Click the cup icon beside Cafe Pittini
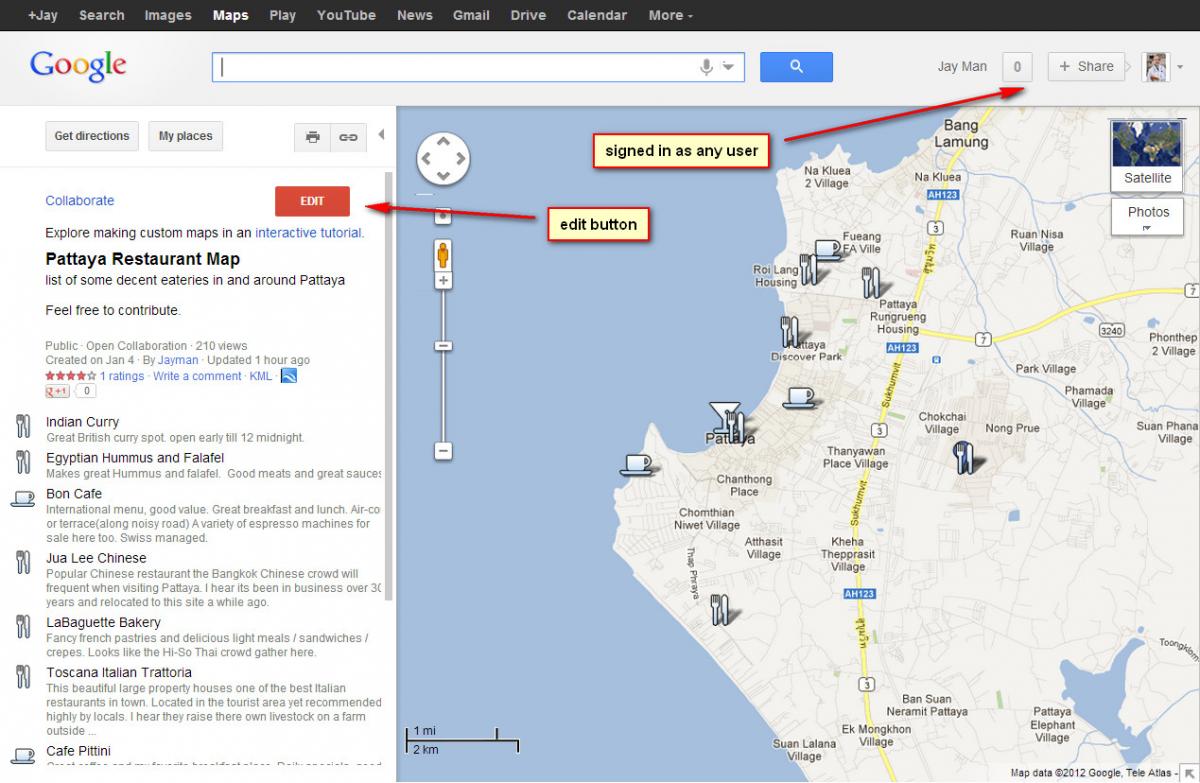1200x783 pixels. [x=22, y=754]
